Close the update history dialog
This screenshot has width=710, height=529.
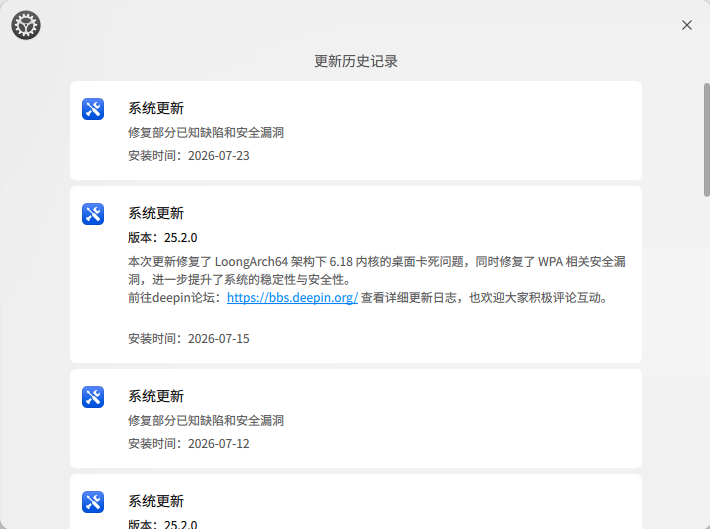(x=686, y=25)
